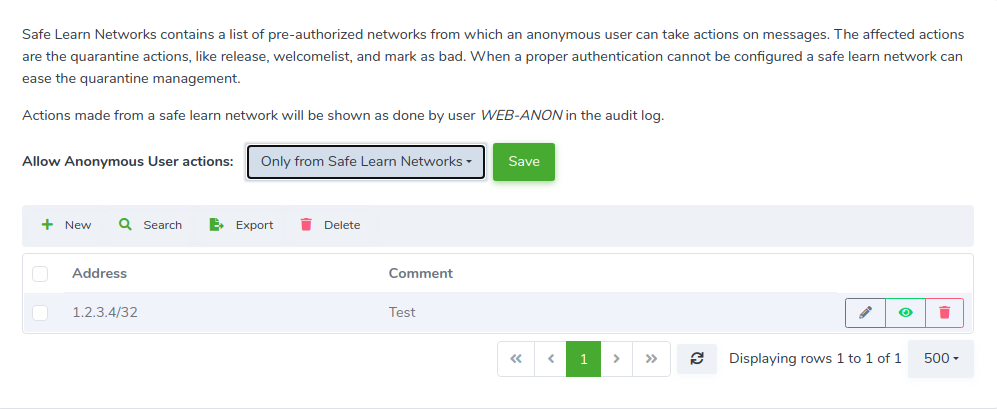
Task: Delete the 1.2.3.4/32 row via red trash
Action: (945, 313)
